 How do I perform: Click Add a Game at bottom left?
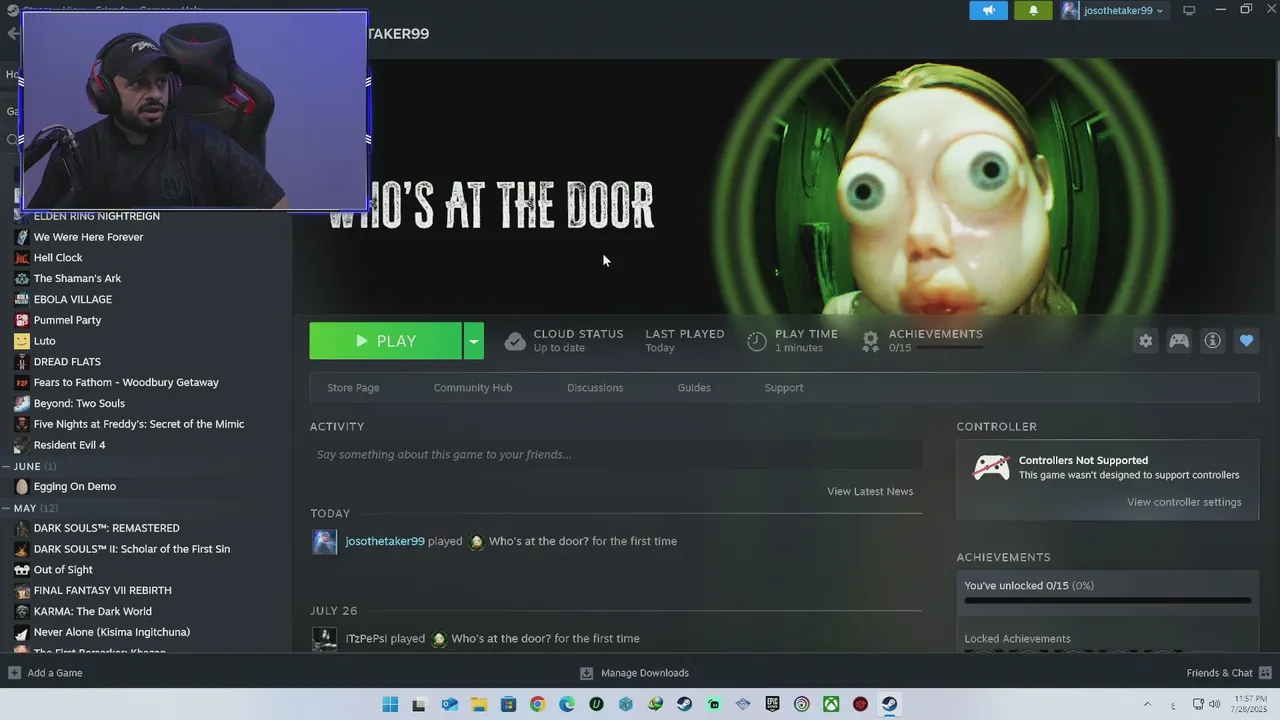[55, 673]
